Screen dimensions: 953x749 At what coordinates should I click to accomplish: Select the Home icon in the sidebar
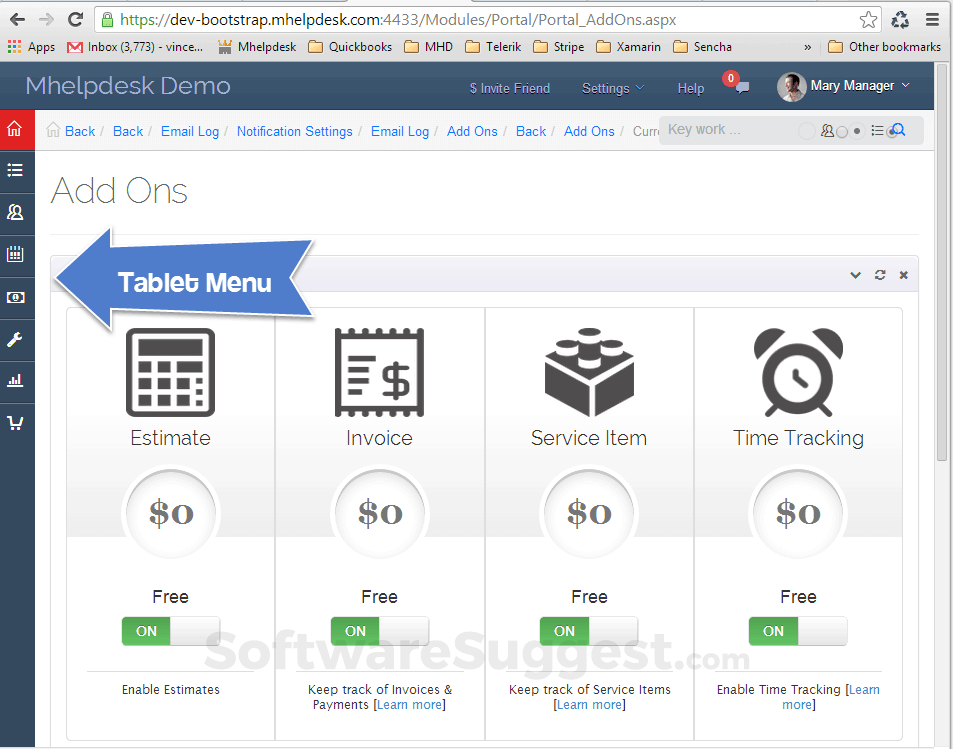16,130
